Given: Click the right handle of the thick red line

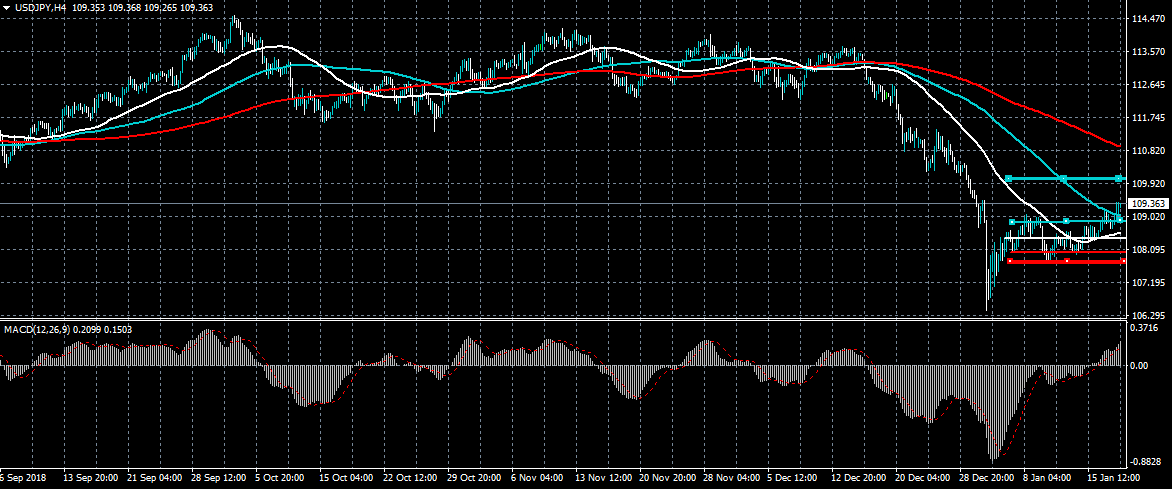Looking at the screenshot, I should point(1122,261).
